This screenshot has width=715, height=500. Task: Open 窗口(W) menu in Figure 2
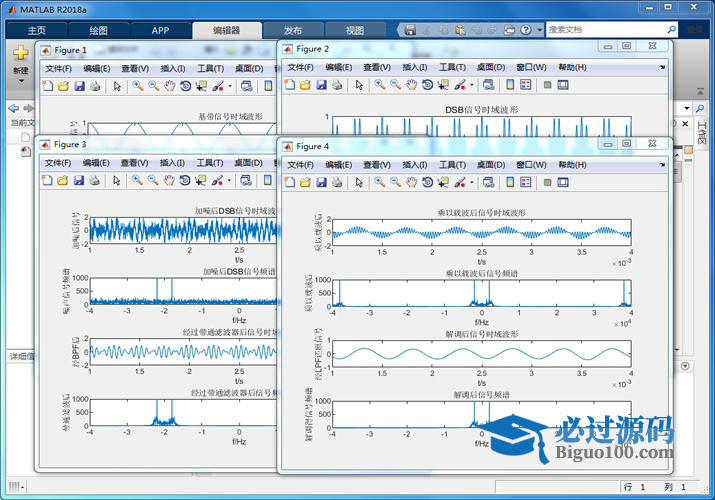pos(531,67)
